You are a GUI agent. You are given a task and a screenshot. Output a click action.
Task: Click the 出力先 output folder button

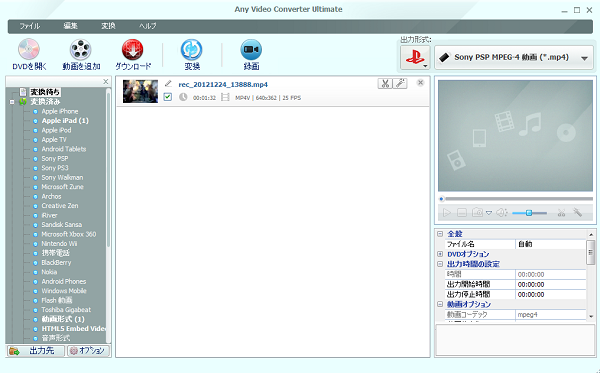pos(36,350)
